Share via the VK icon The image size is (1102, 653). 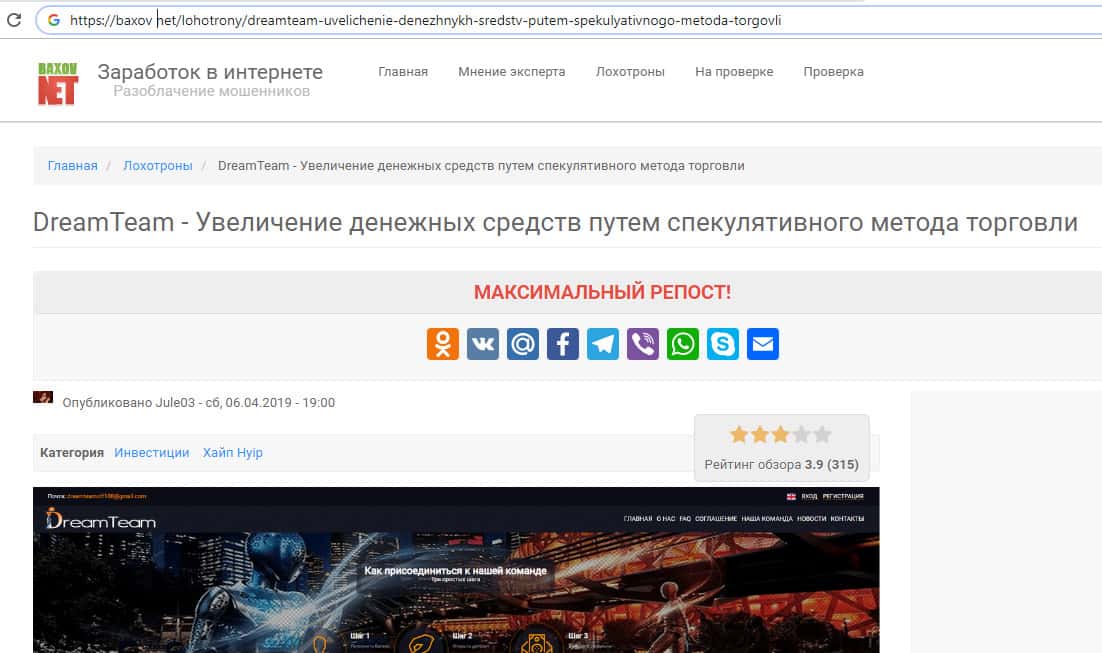click(x=483, y=344)
